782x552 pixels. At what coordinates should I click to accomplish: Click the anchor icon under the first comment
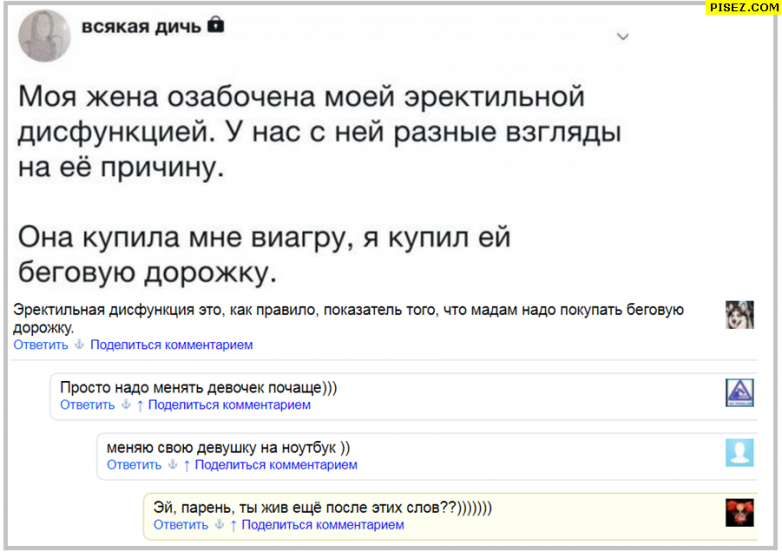pos(79,345)
